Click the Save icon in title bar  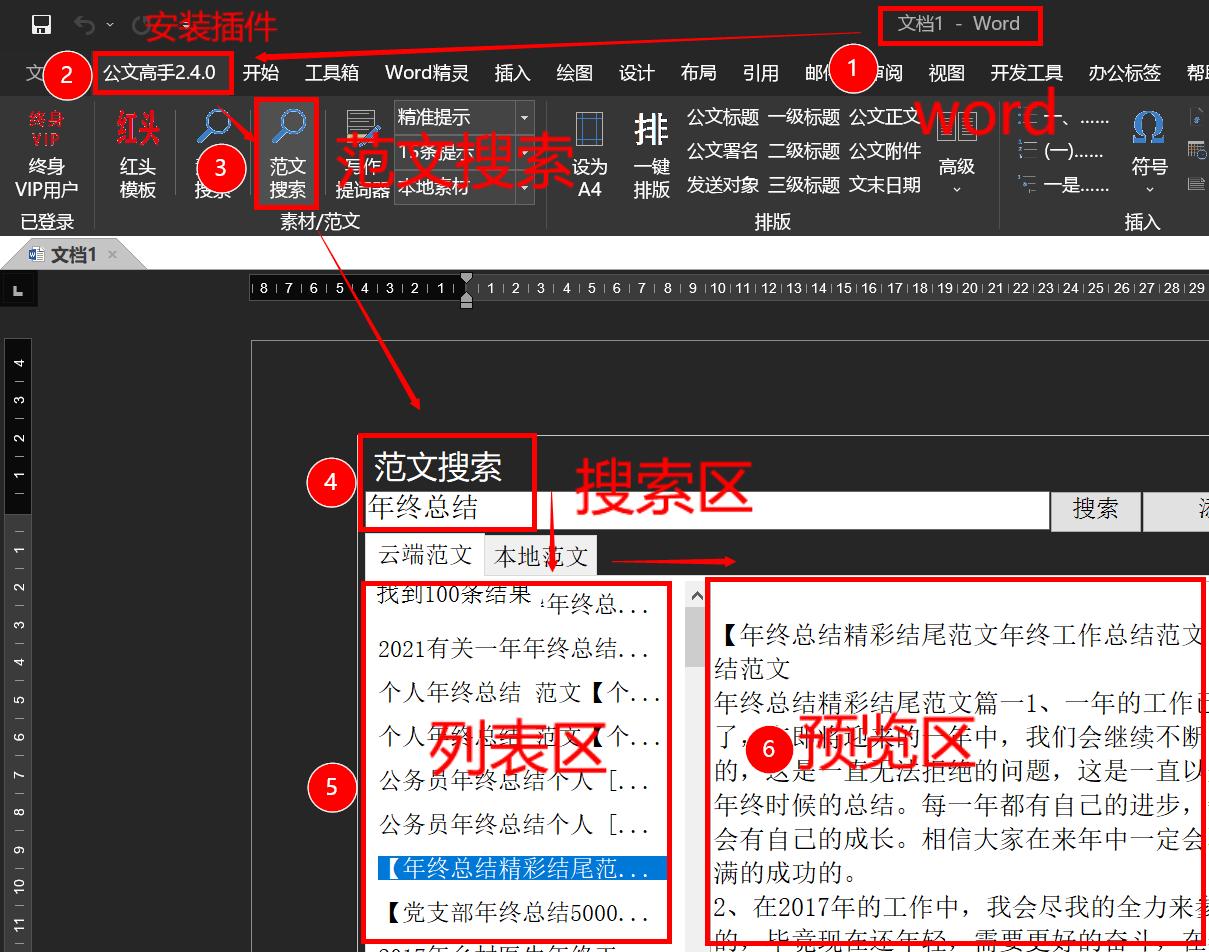click(42, 24)
